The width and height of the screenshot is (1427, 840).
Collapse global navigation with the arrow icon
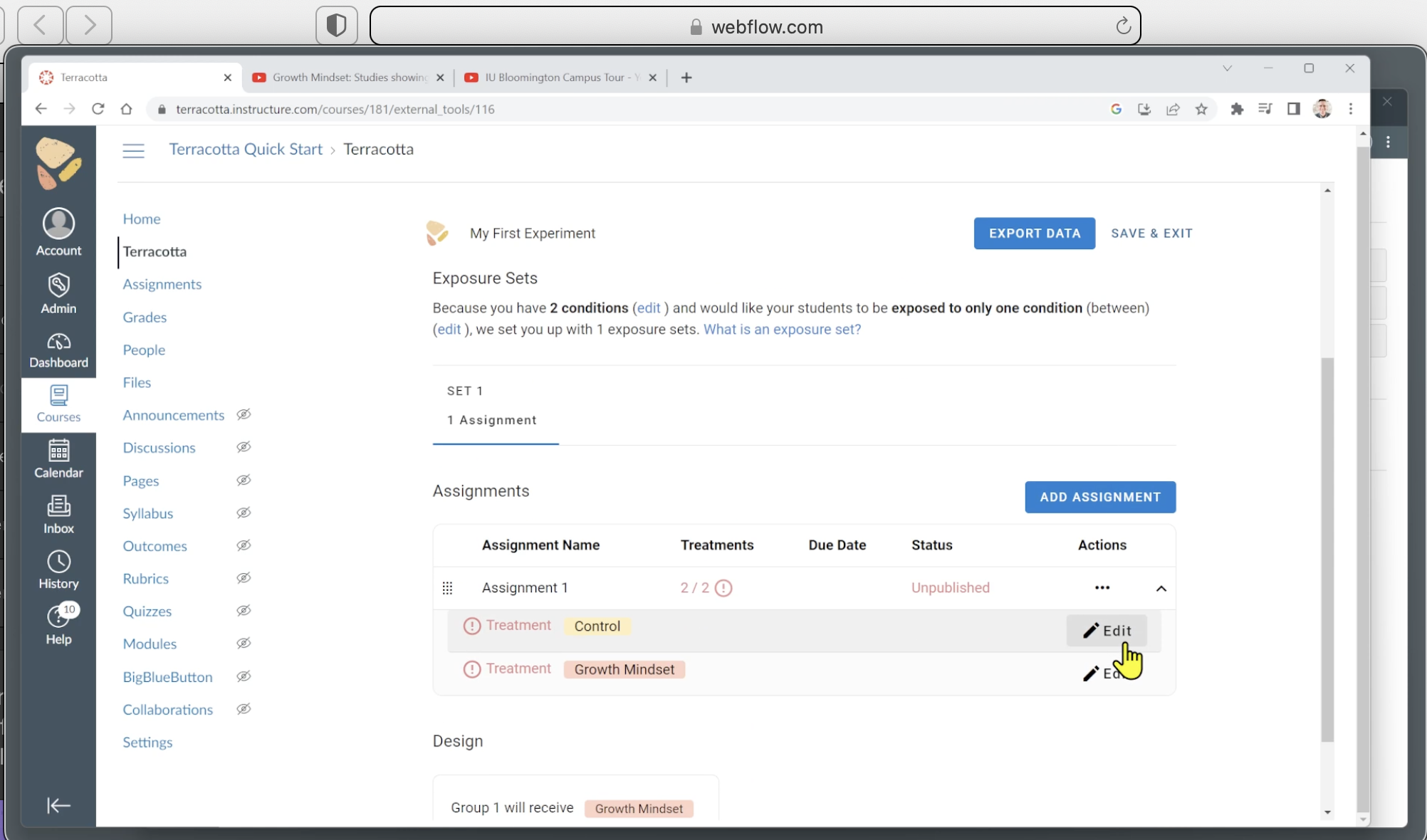pos(58,805)
